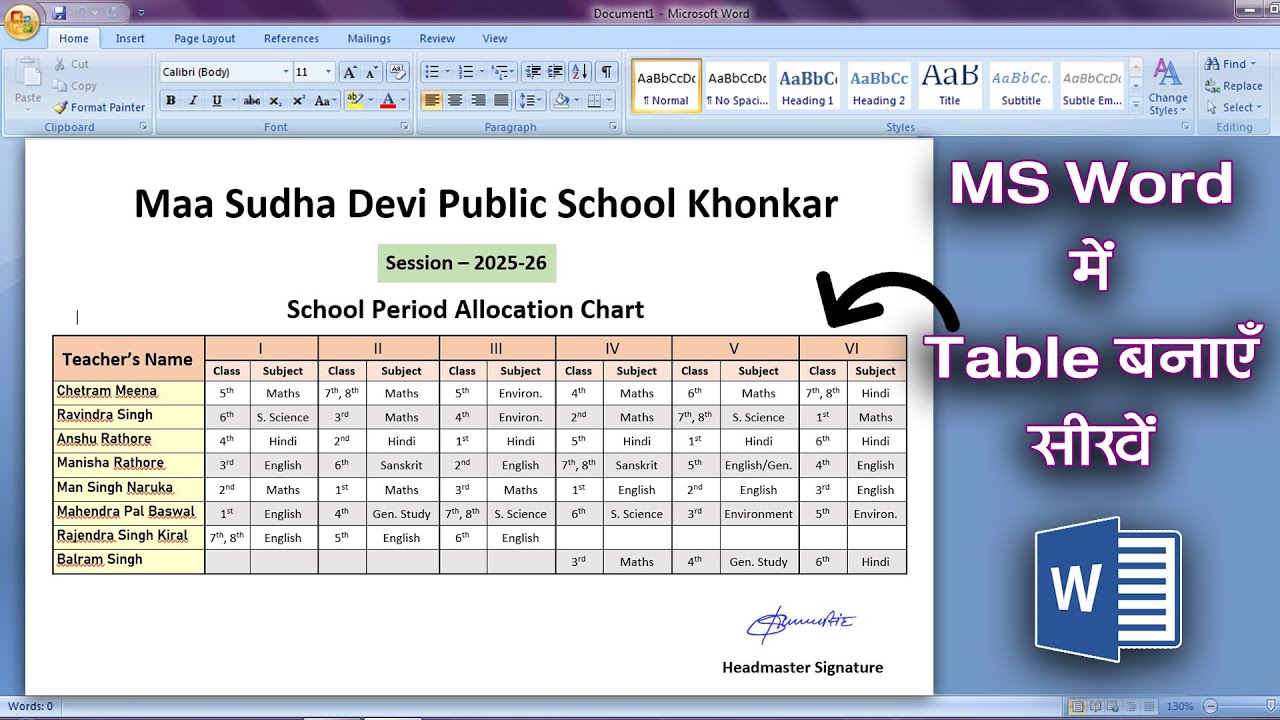Screen dimensions: 1280x720
Task: Switch to the View tab
Action: (x=495, y=38)
